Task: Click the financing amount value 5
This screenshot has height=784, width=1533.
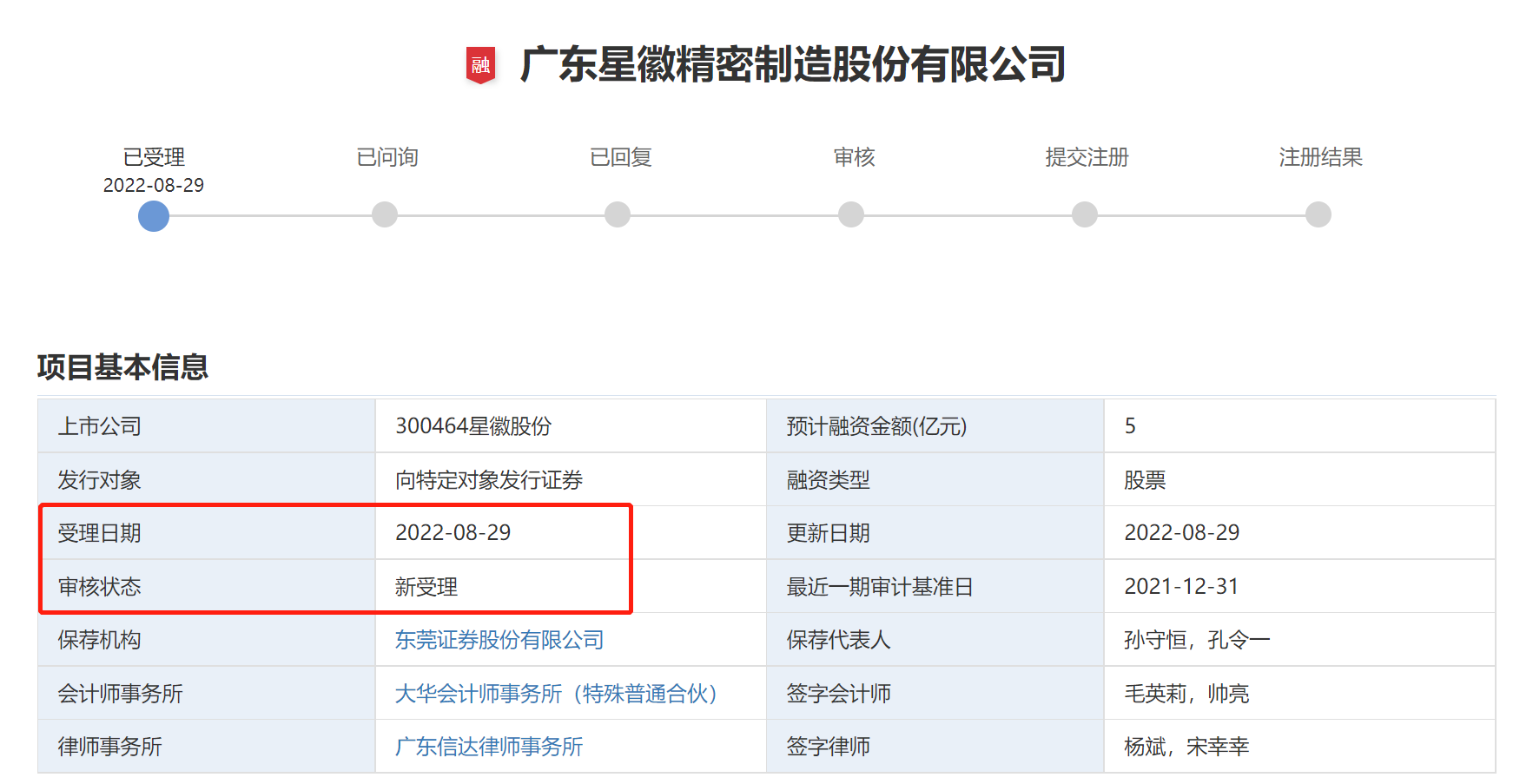Action: click(1130, 426)
